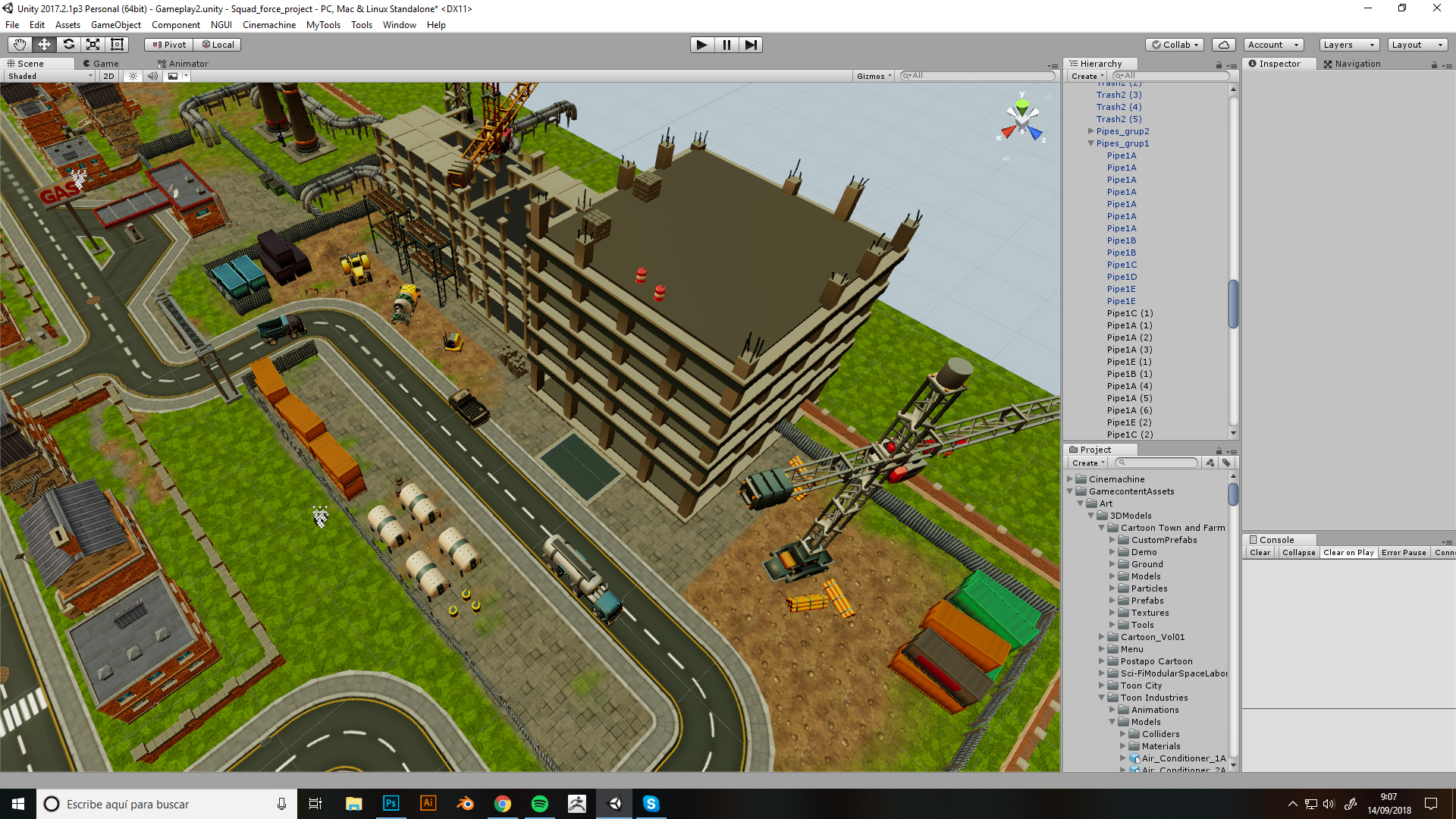Select the Hand tool
1456x819 pixels.
pyautogui.click(x=20, y=45)
